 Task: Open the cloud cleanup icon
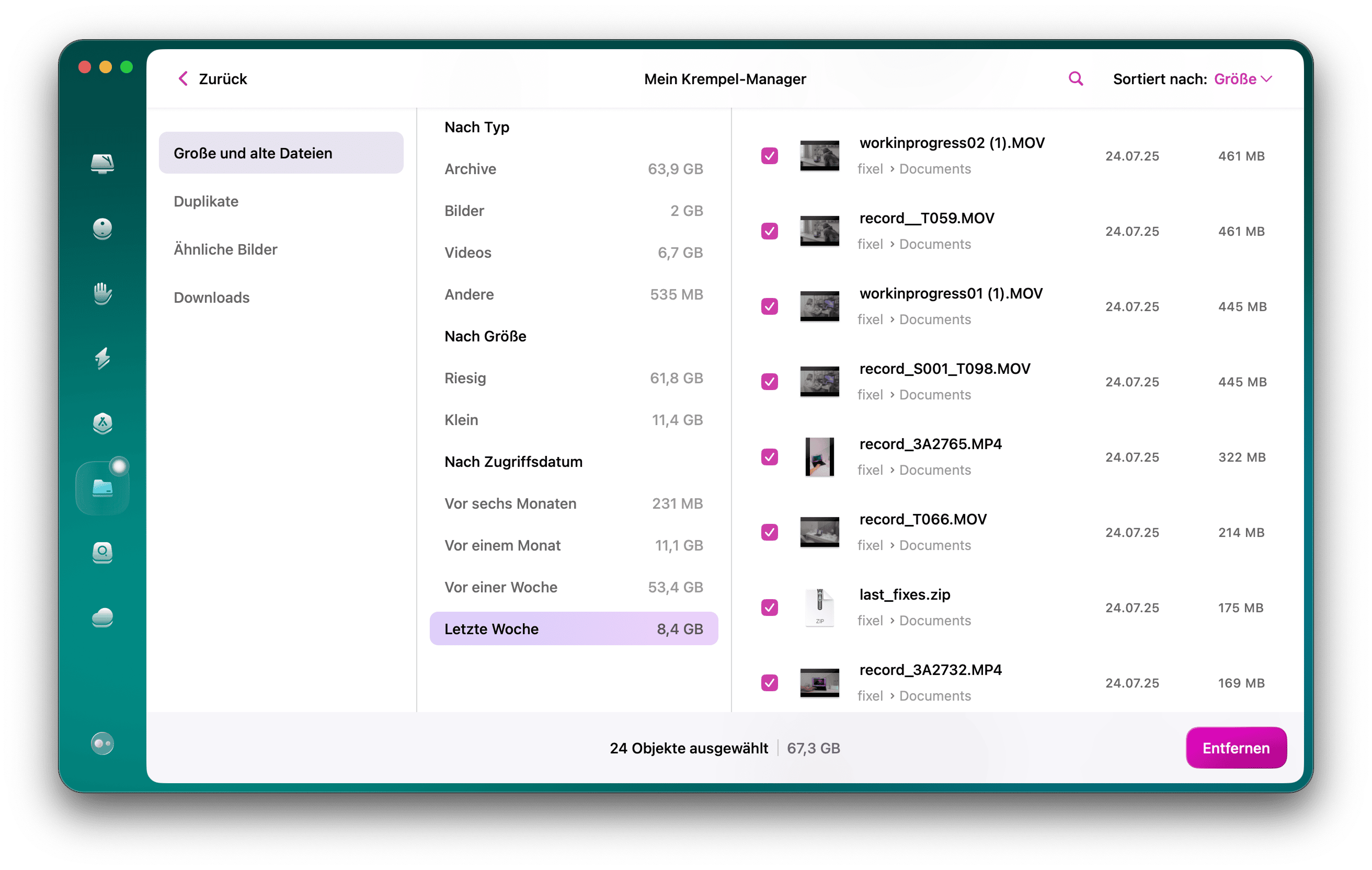(102, 617)
